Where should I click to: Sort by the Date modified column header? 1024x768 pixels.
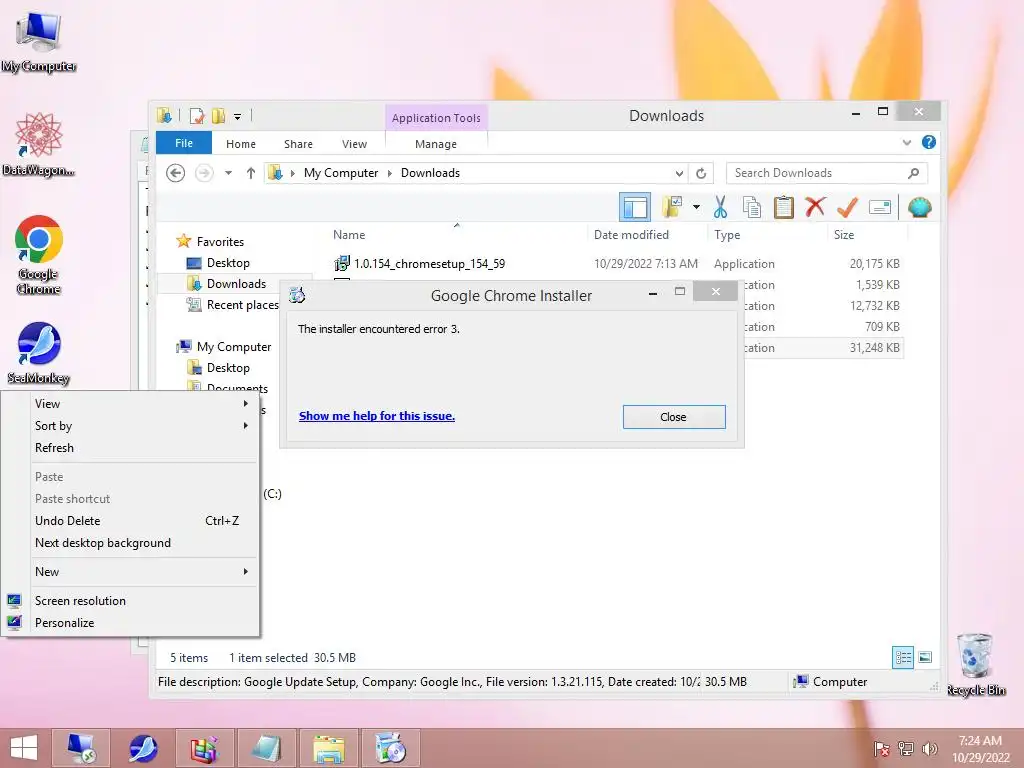click(631, 234)
